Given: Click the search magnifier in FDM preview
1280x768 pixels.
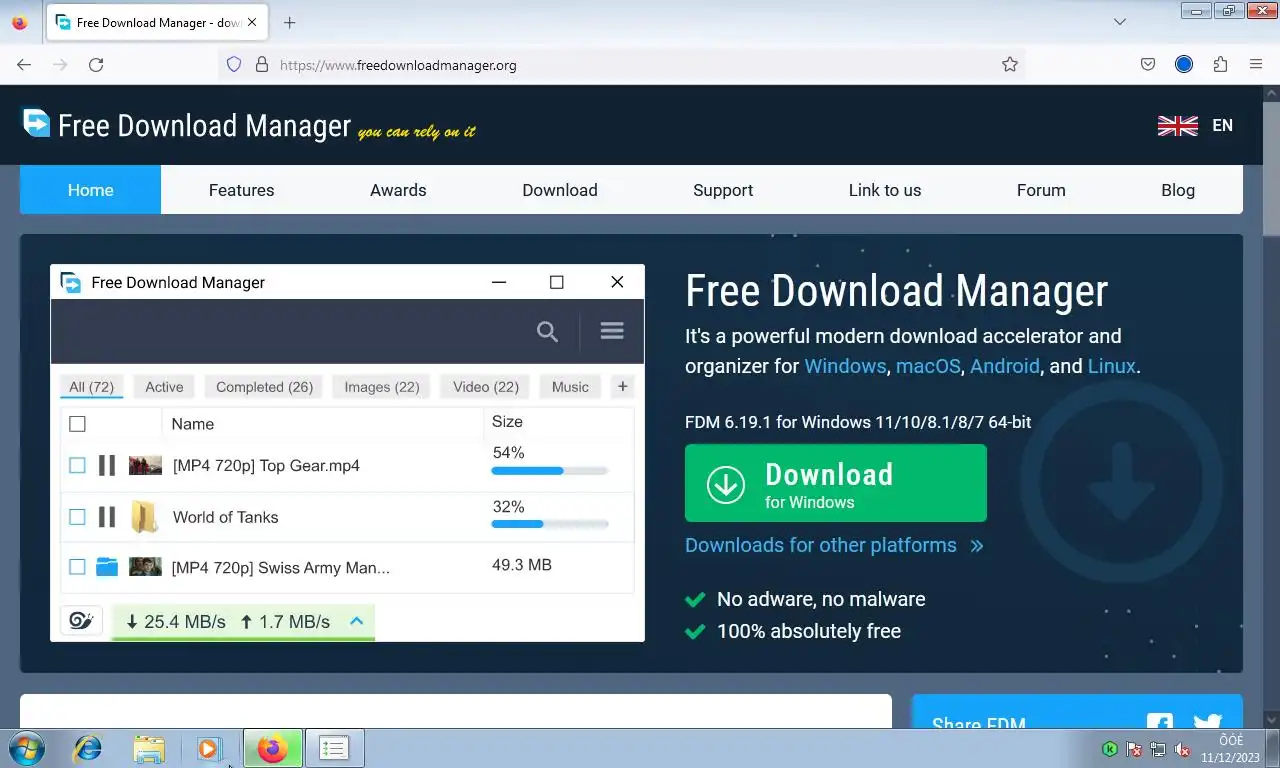Looking at the screenshot, I should tap(547, 331).
